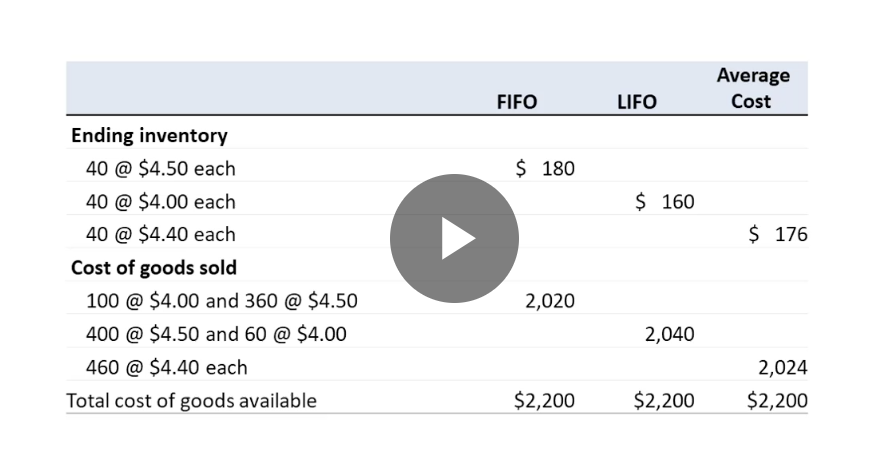Click the 460 @ $4.40 each label
The height and width of the screenshot is (450, 882).
point(166,367)
